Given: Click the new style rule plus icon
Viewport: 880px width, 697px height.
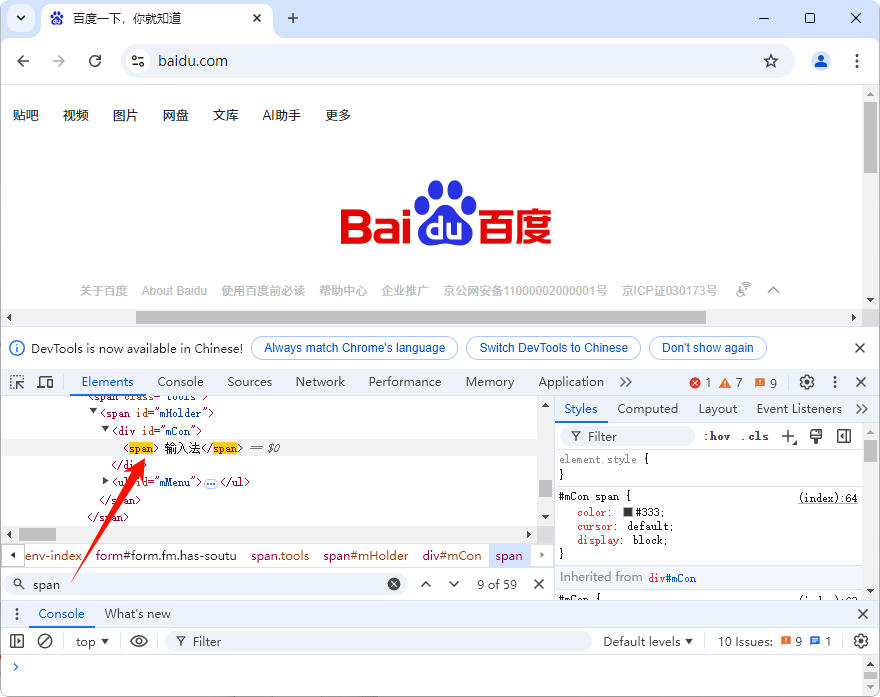Looking at the screenshot, I should [x=789, y=437].
